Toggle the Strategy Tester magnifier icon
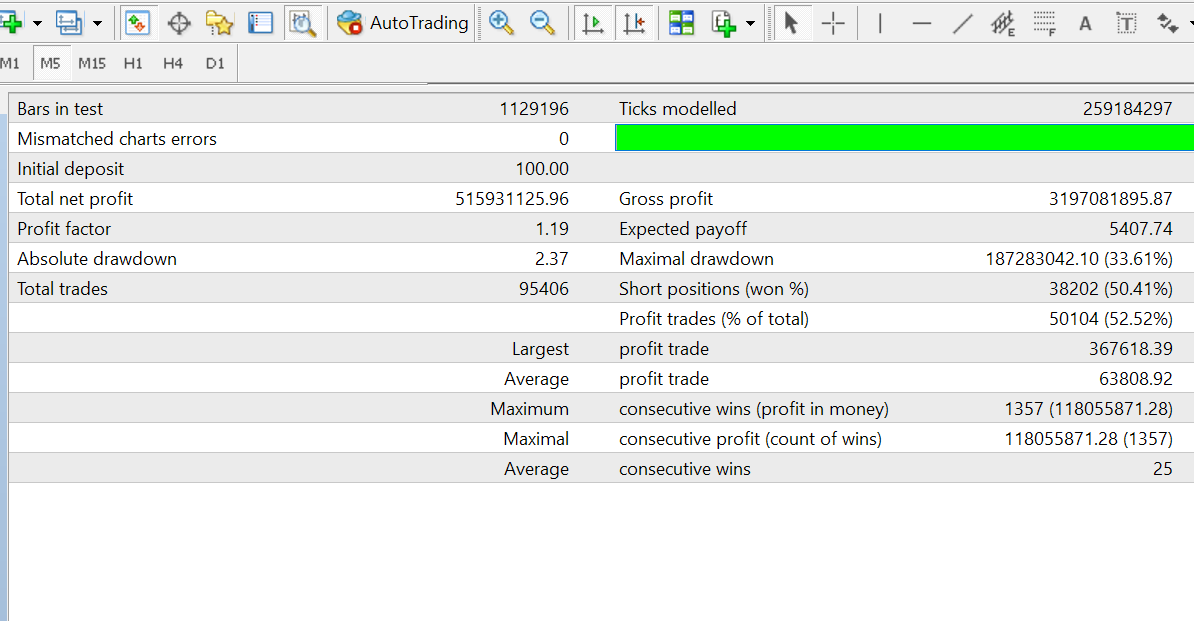This screenshot has width=1194, height=621. 302,23
